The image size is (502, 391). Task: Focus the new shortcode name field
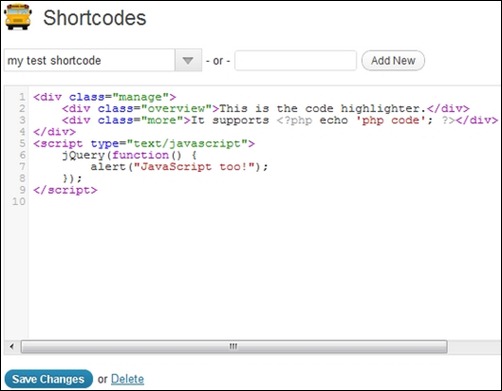(295, 60)
